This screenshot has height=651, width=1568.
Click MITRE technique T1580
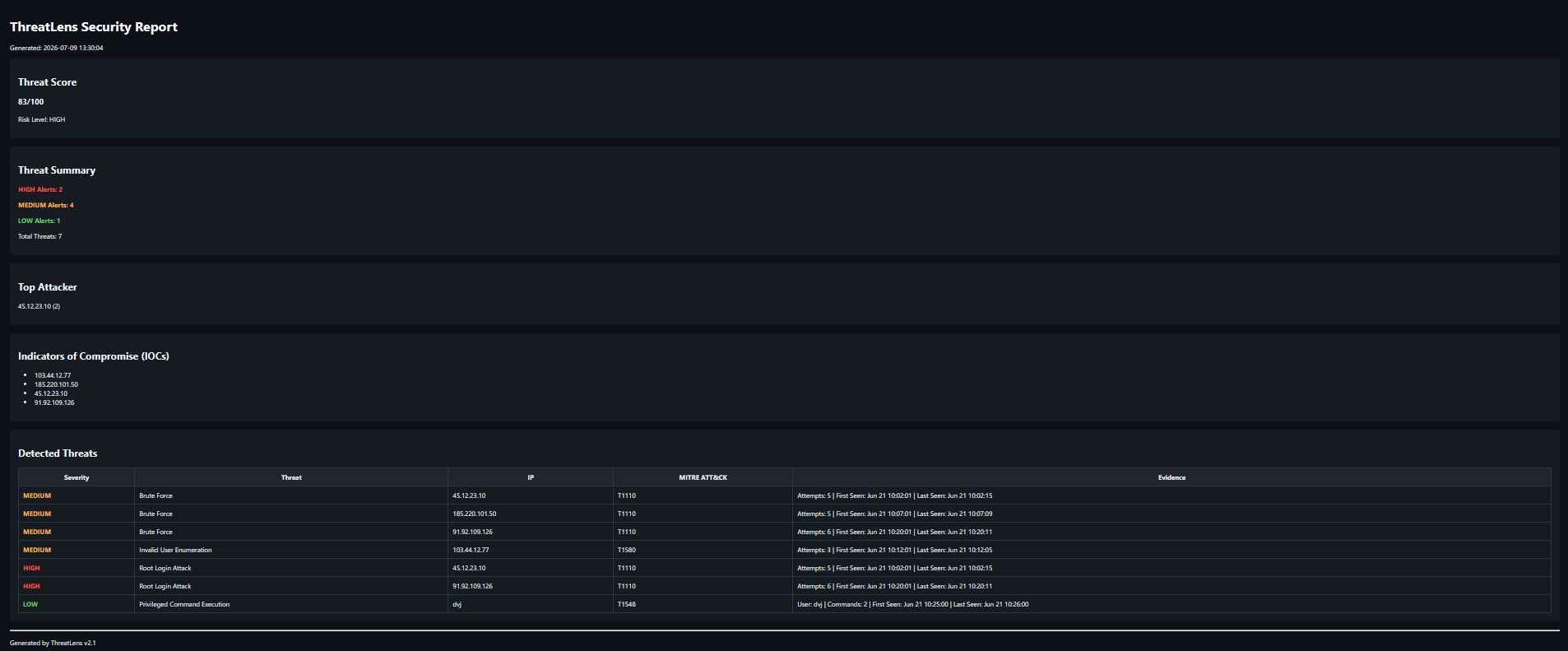click(x=626, y=550)
